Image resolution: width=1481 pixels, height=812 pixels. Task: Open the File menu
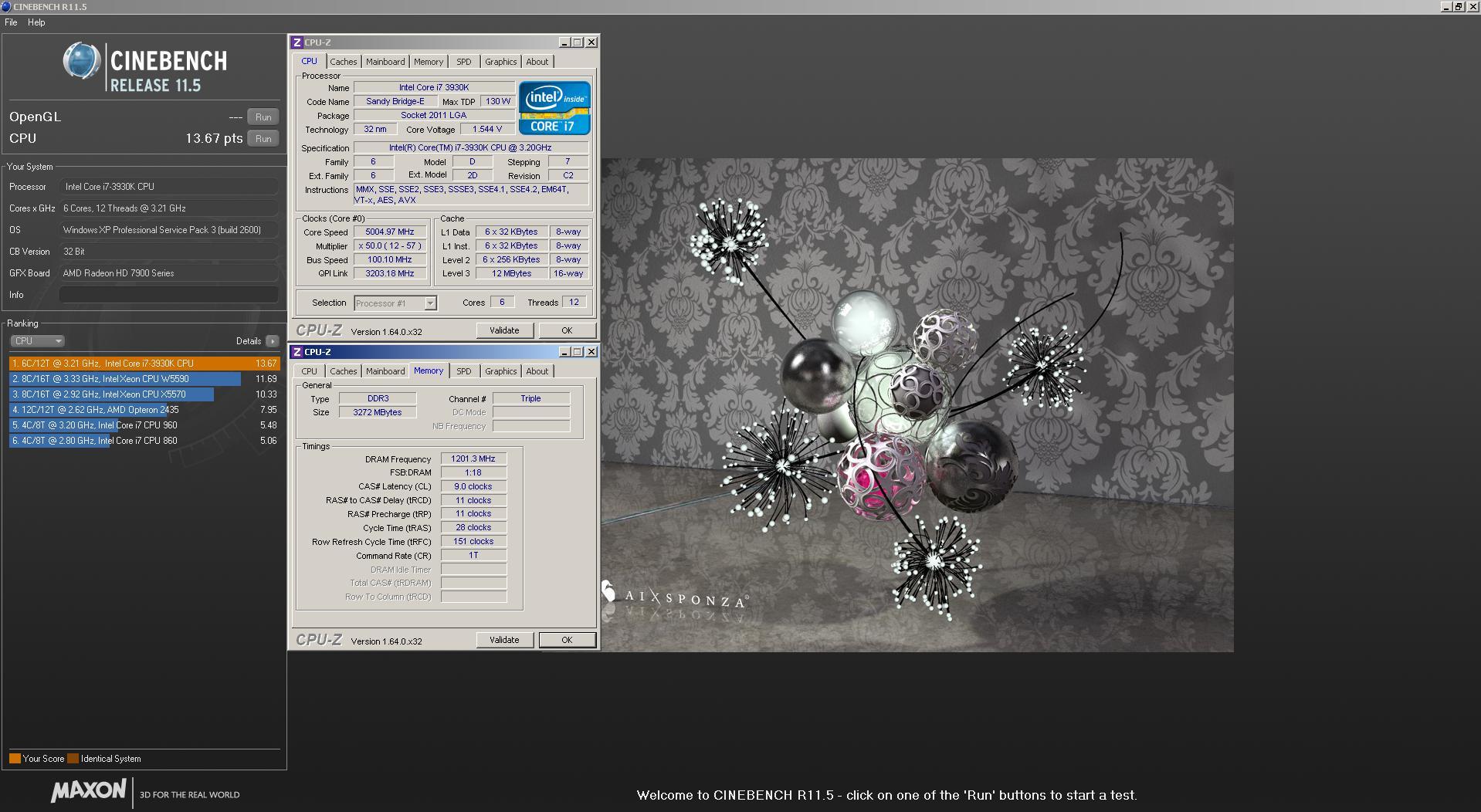(x=11, y=22)
